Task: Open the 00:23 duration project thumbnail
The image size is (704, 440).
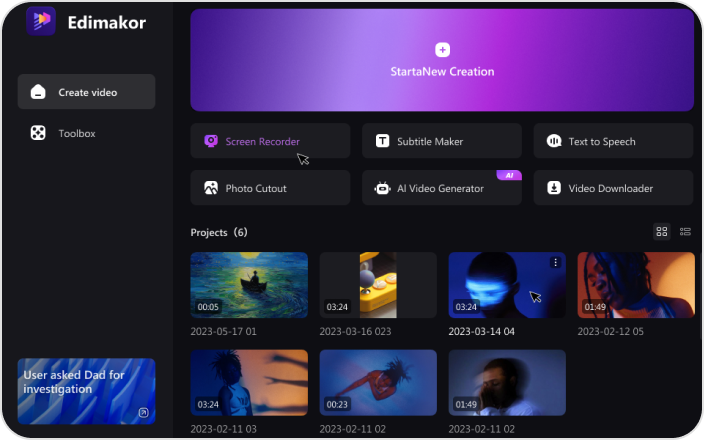Action: (x=378, y=381)
